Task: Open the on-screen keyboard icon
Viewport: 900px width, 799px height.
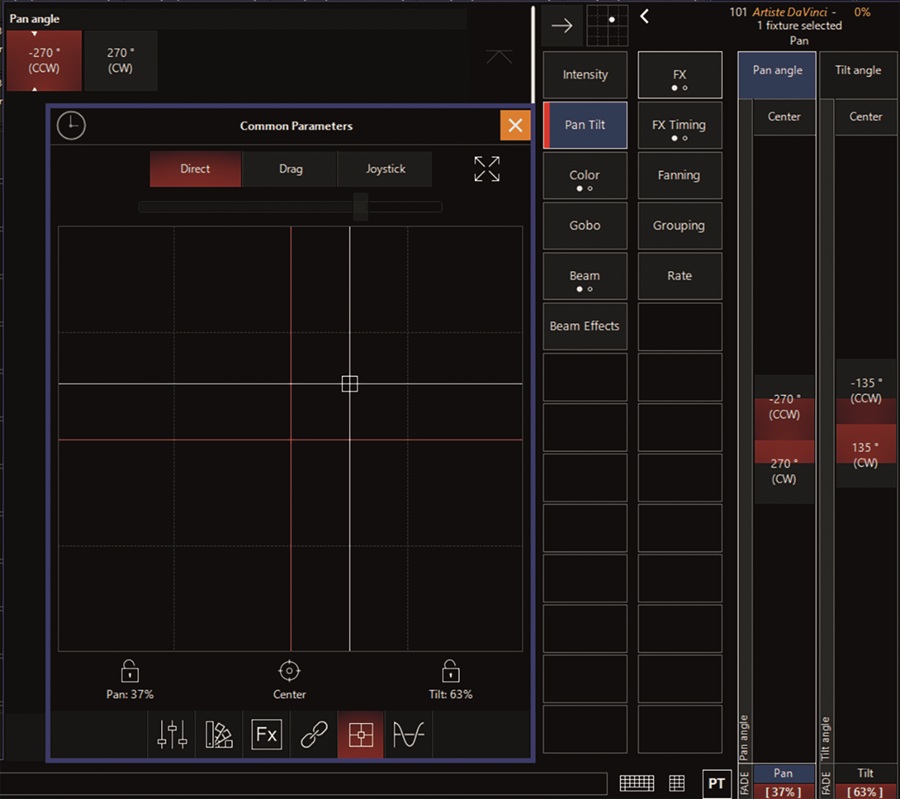Action: [637, 783]
